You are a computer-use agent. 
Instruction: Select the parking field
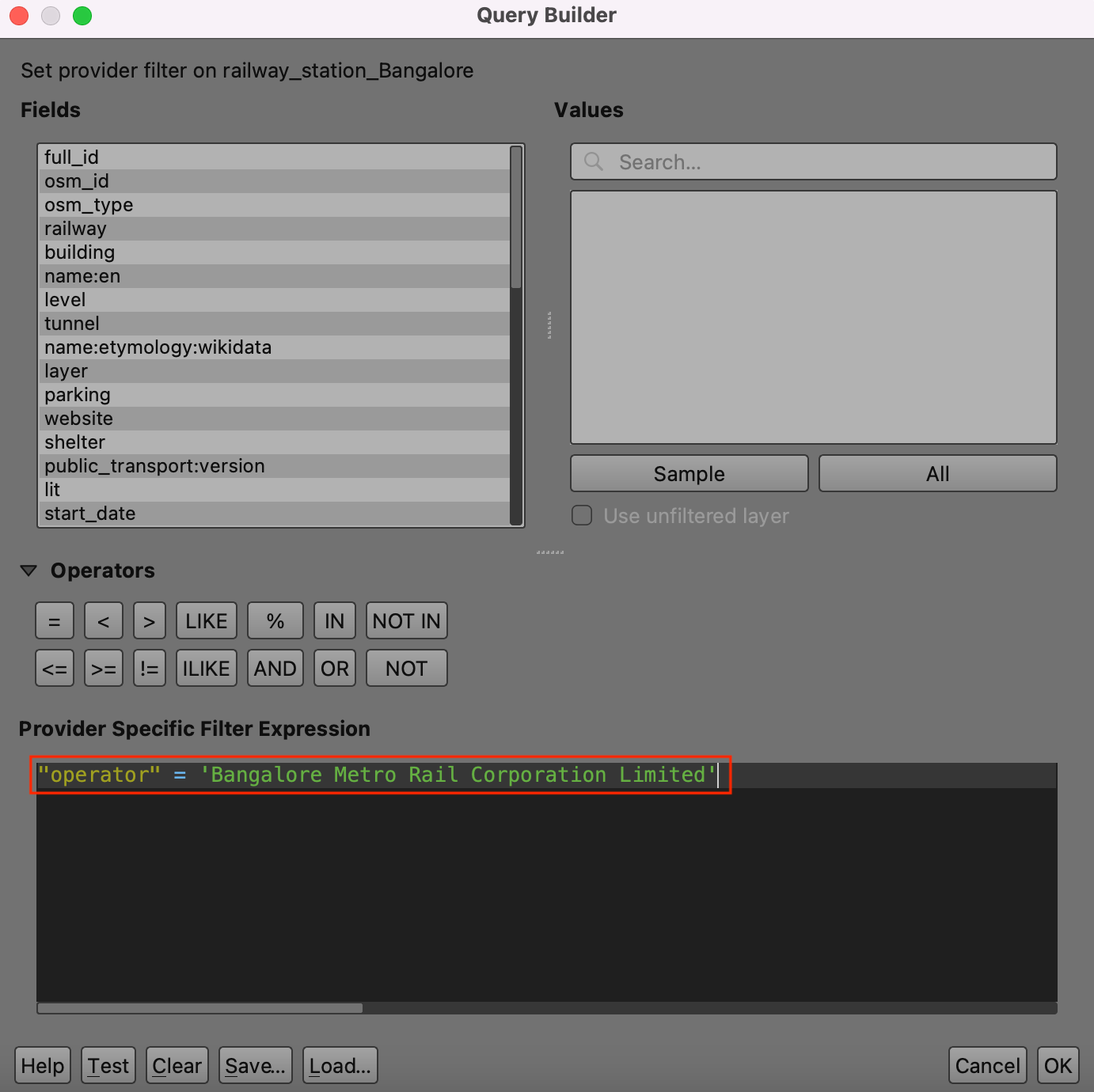[x=274, y=395]
